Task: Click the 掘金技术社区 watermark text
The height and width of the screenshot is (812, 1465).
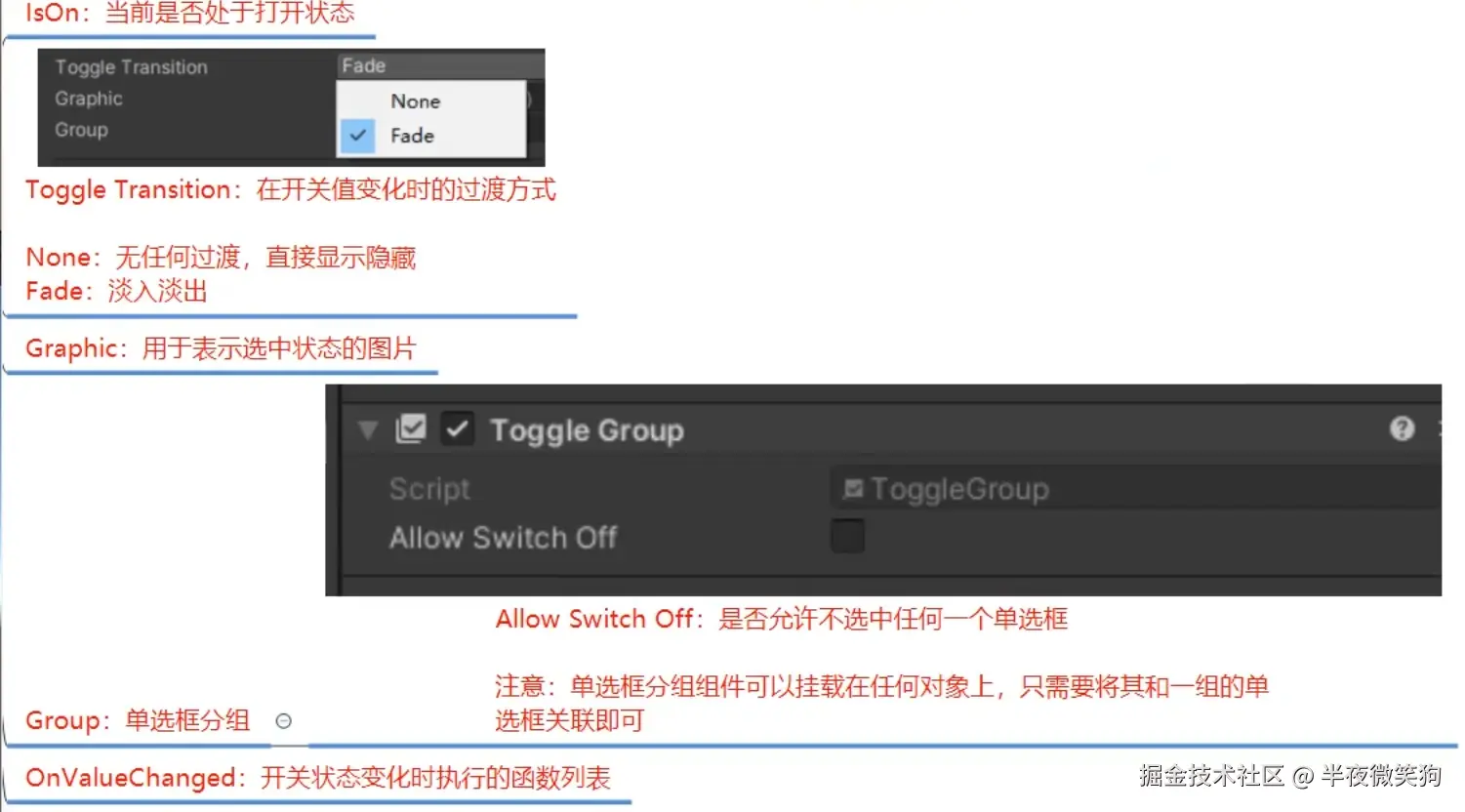Action: click(x=1211, y=776)
